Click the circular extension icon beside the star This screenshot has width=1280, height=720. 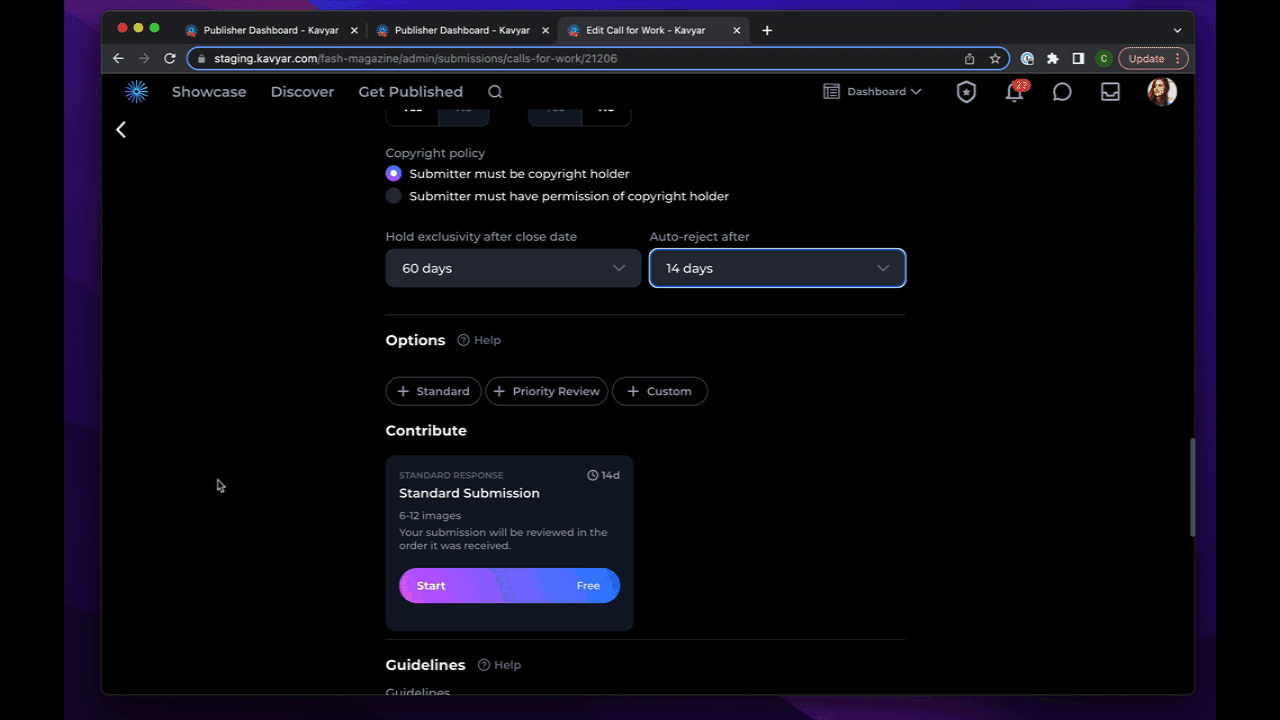point(1027,59)
